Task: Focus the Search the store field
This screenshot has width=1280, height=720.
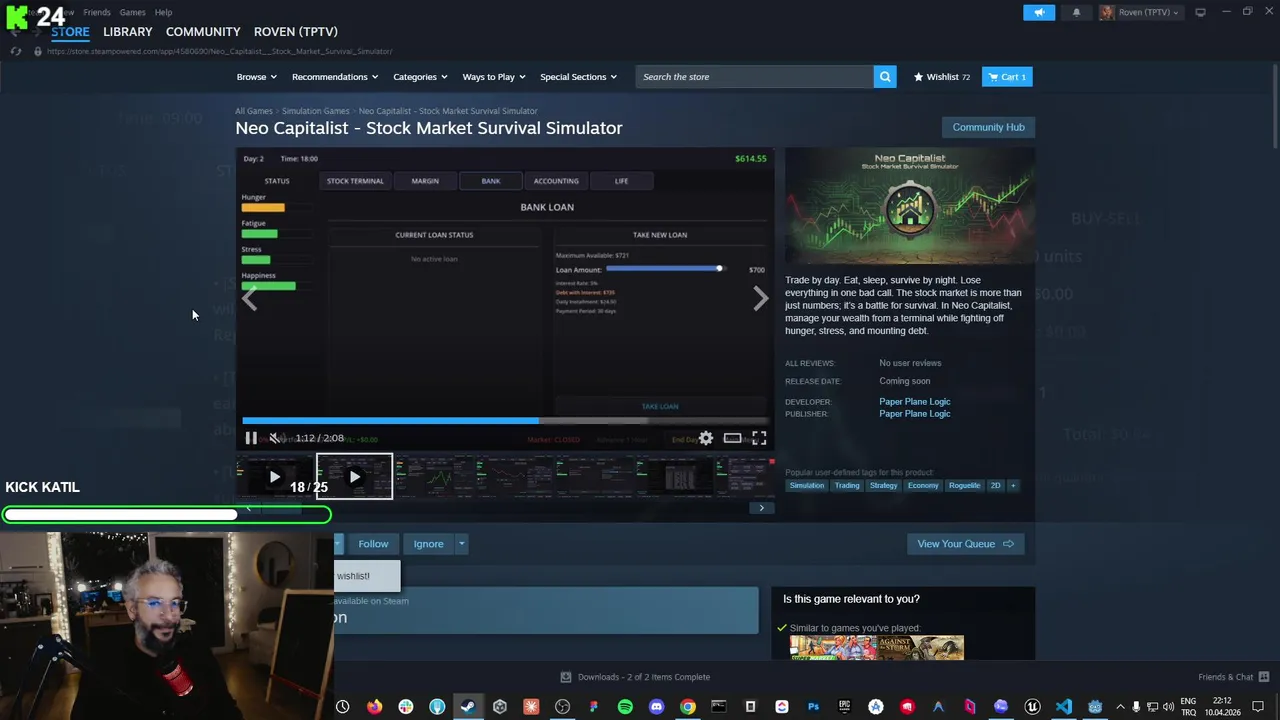Action: (x=755, y=76)
